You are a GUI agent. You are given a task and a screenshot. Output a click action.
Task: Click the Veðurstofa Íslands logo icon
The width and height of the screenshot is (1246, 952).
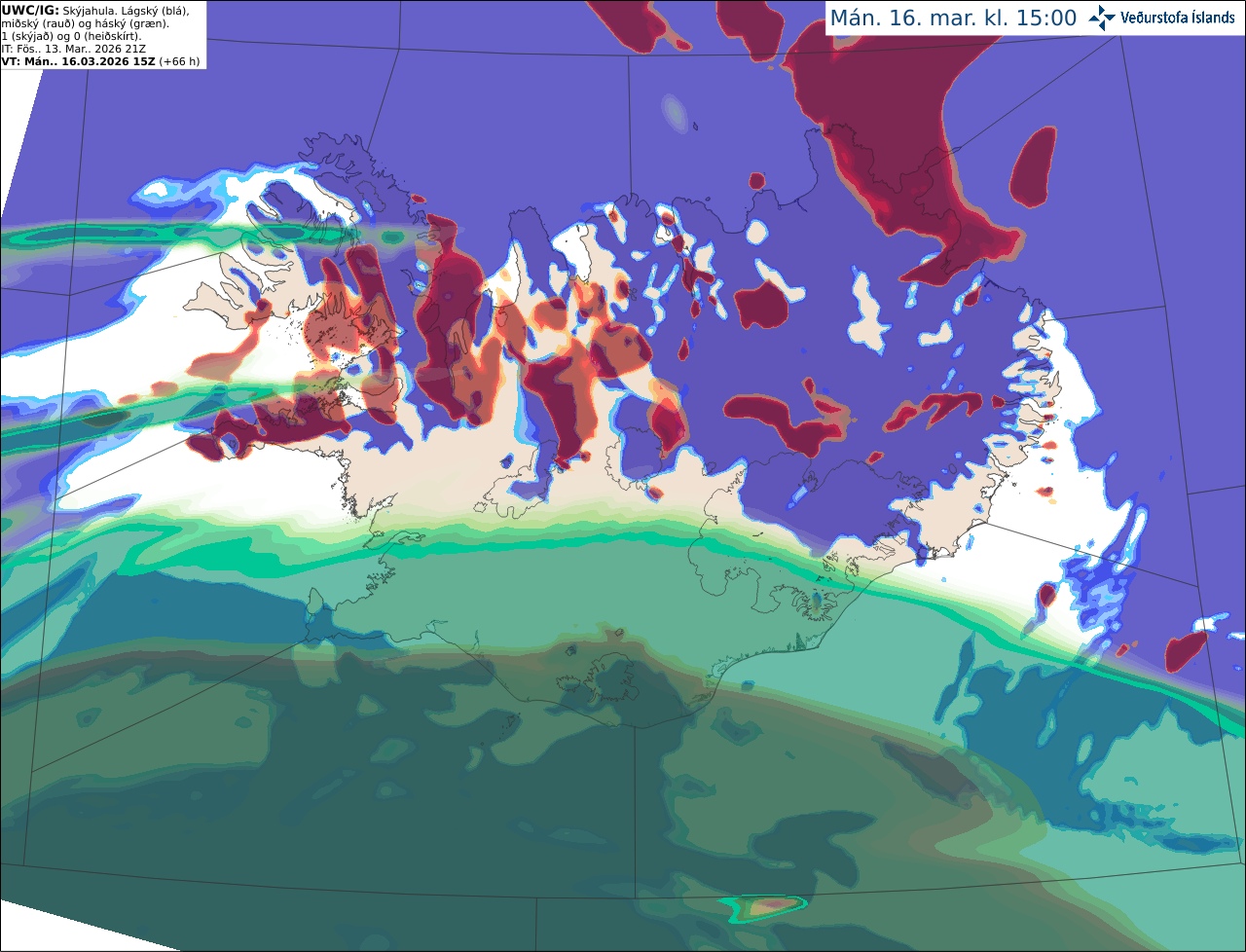(x=1102, y=18)
